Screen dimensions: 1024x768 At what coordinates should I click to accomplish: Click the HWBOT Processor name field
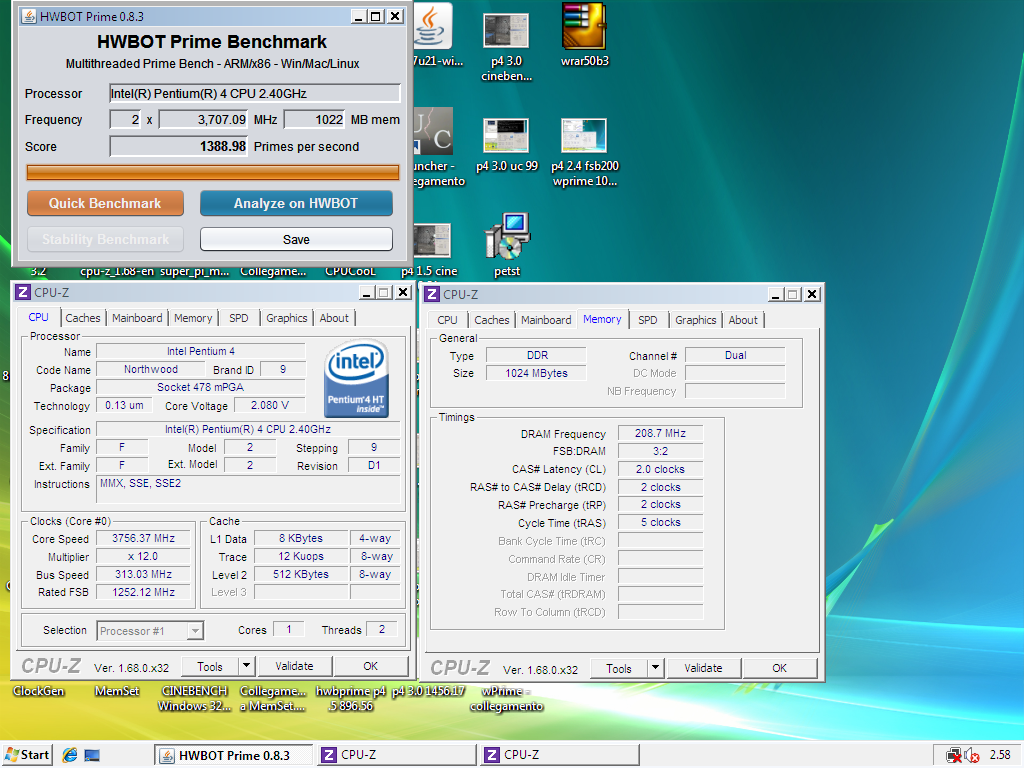tap(255, 93)
